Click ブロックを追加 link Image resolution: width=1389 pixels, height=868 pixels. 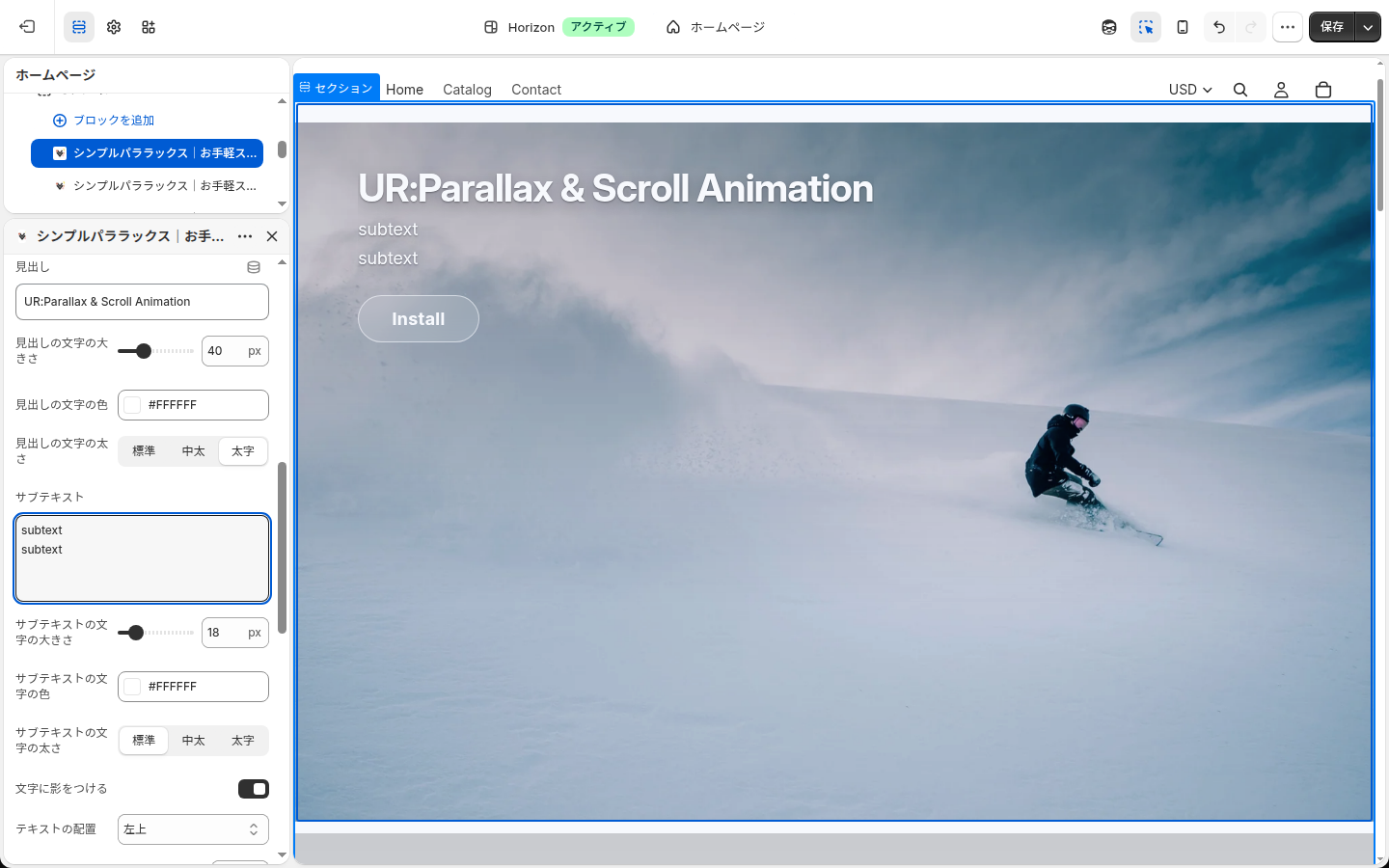pyautogui.click(x=103, y=121)
